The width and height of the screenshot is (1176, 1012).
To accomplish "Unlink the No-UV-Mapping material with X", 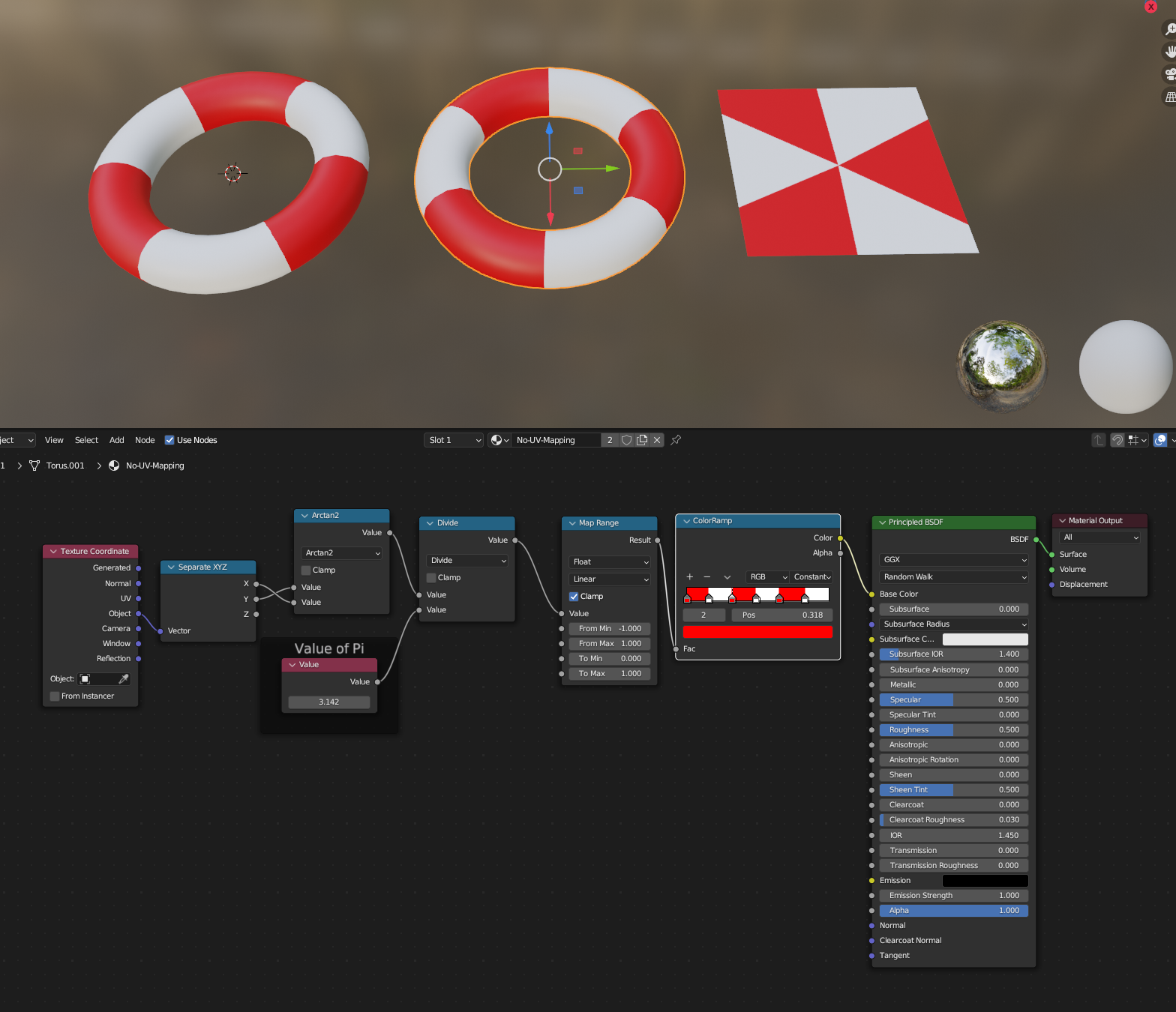I will [x=657, y=440].
